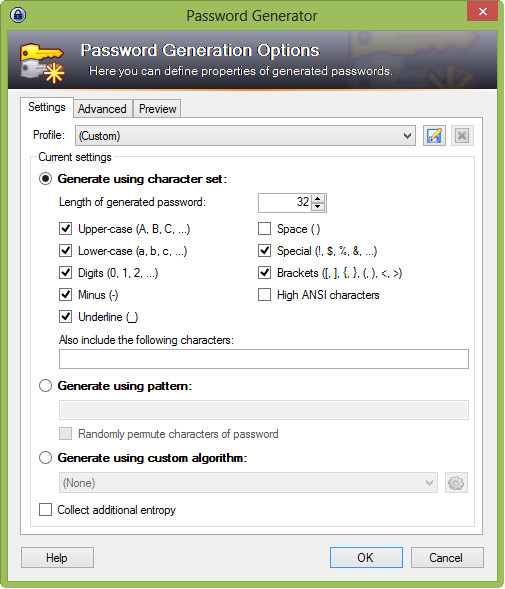The image size is (505, 589).
Task: Click the delete profile icon
Action: coord(462,136)
